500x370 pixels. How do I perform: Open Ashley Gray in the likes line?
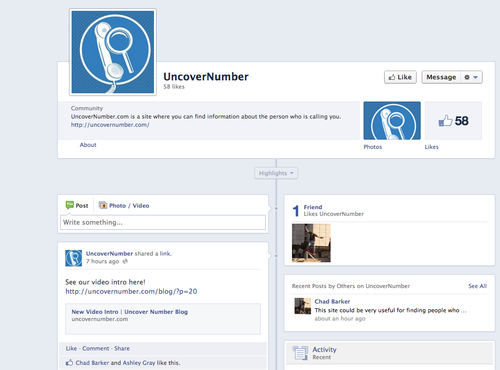[x=139, y=363]
